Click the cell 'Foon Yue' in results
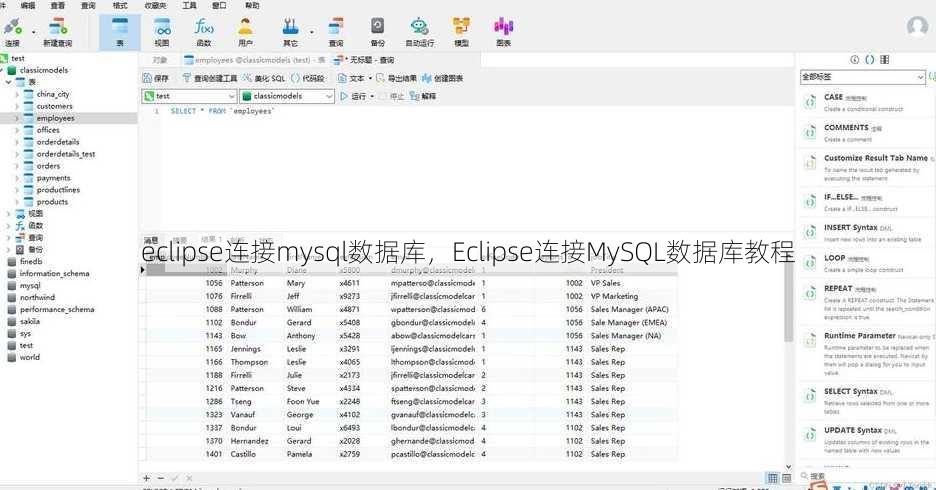 [303, 402]
